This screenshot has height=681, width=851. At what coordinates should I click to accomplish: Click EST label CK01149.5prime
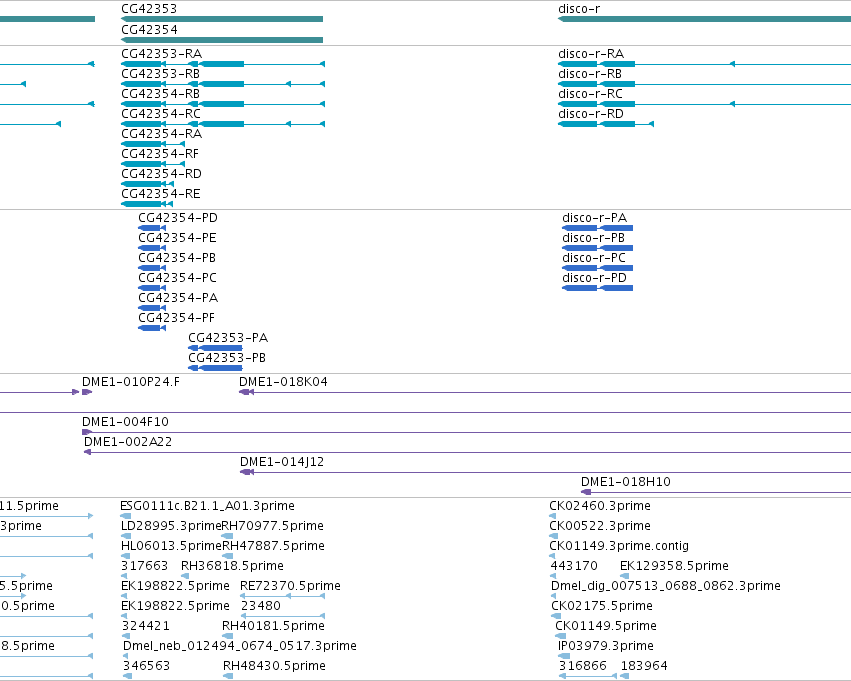pos(606,626)
